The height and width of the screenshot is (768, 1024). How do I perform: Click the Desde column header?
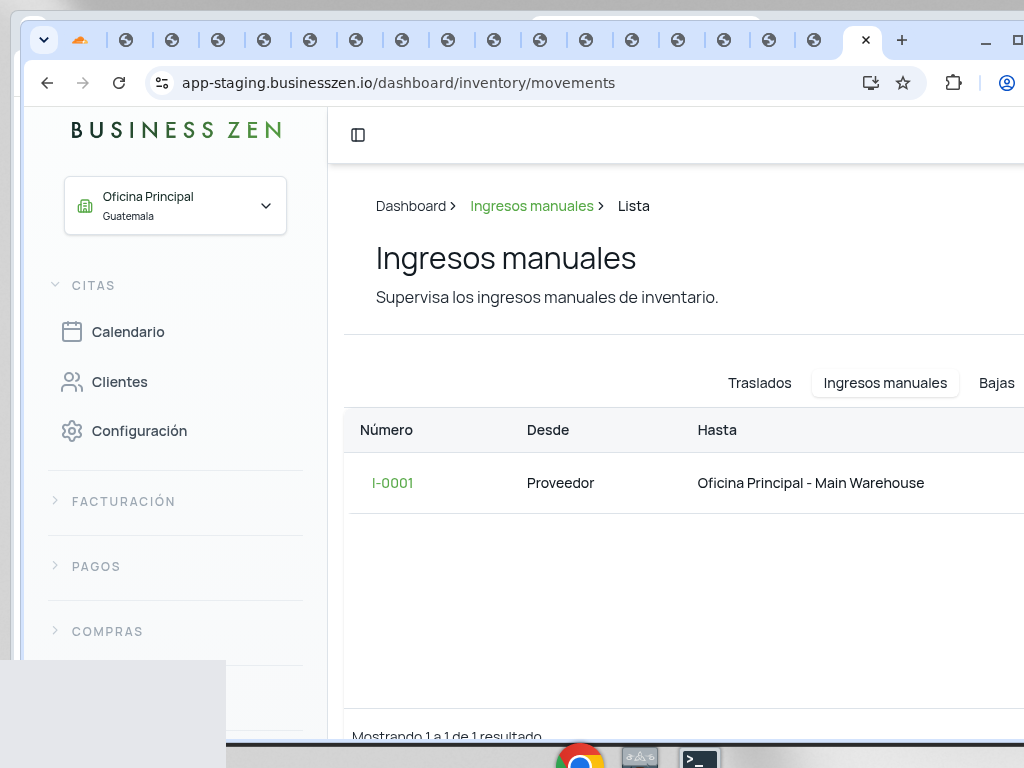coord(548,430)
